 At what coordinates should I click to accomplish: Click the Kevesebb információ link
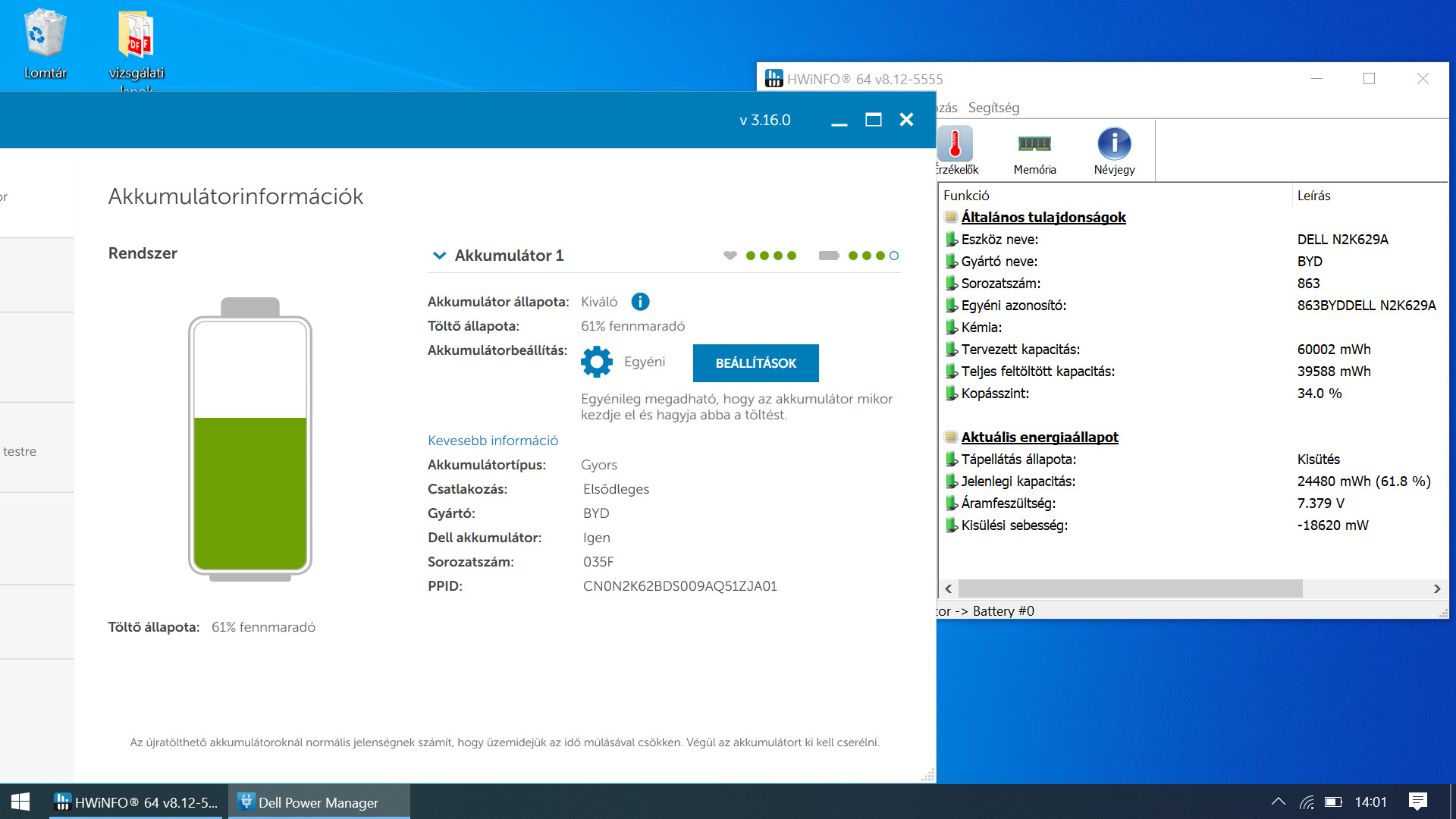[x=493, y=441]
